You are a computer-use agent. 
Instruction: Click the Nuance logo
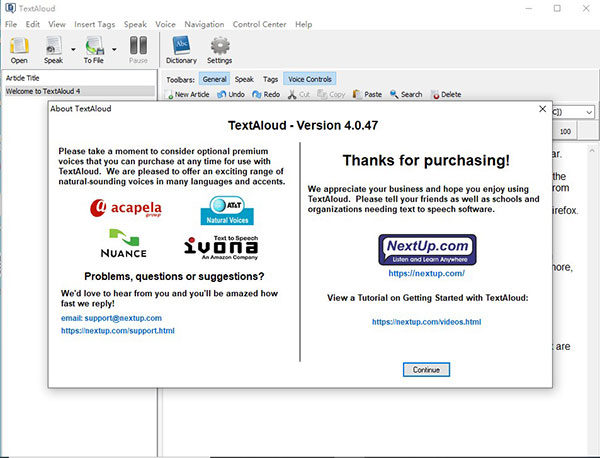(x=124, y=243)
